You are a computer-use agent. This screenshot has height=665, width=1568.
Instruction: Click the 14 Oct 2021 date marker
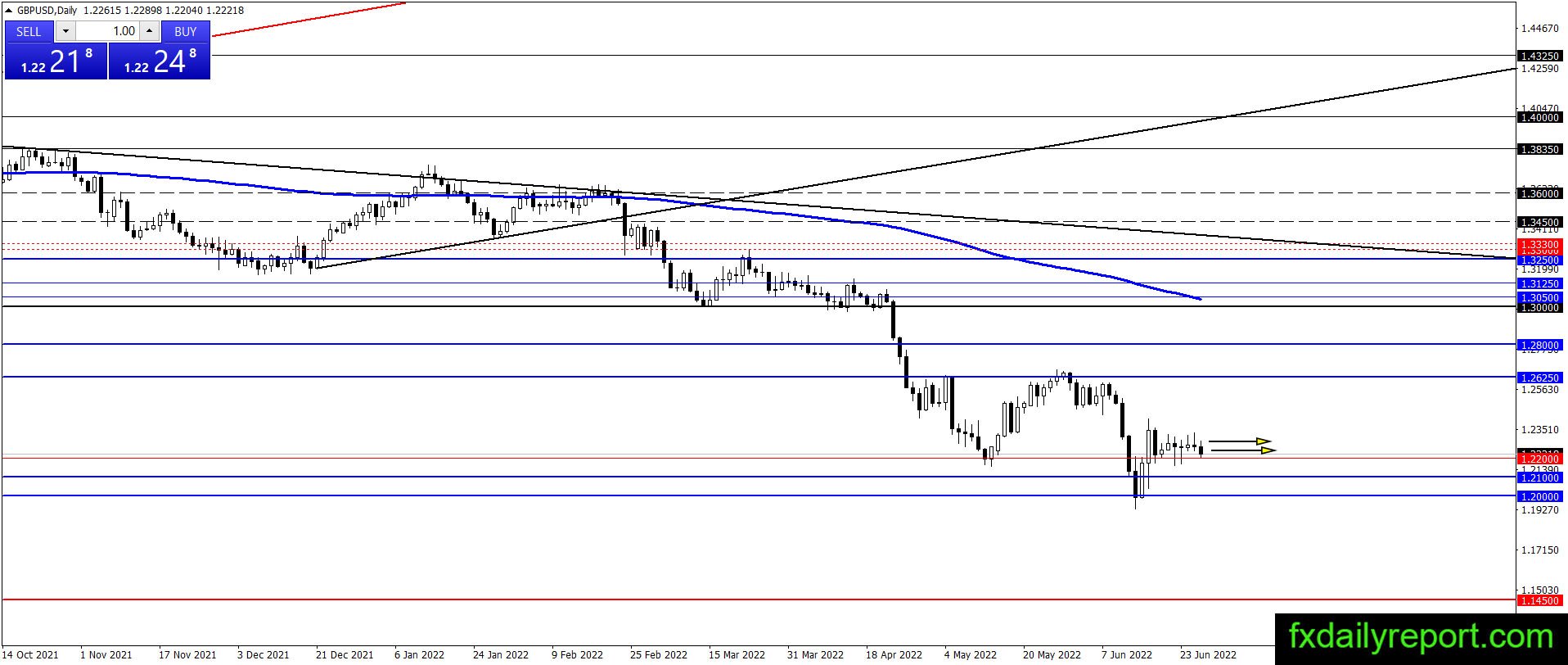coord(29,654)
